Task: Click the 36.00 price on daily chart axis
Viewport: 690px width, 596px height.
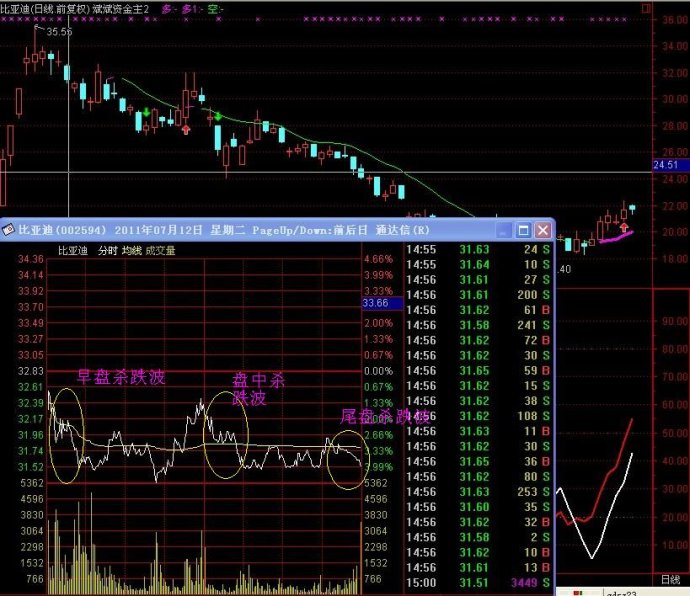Action: [675, 19]
